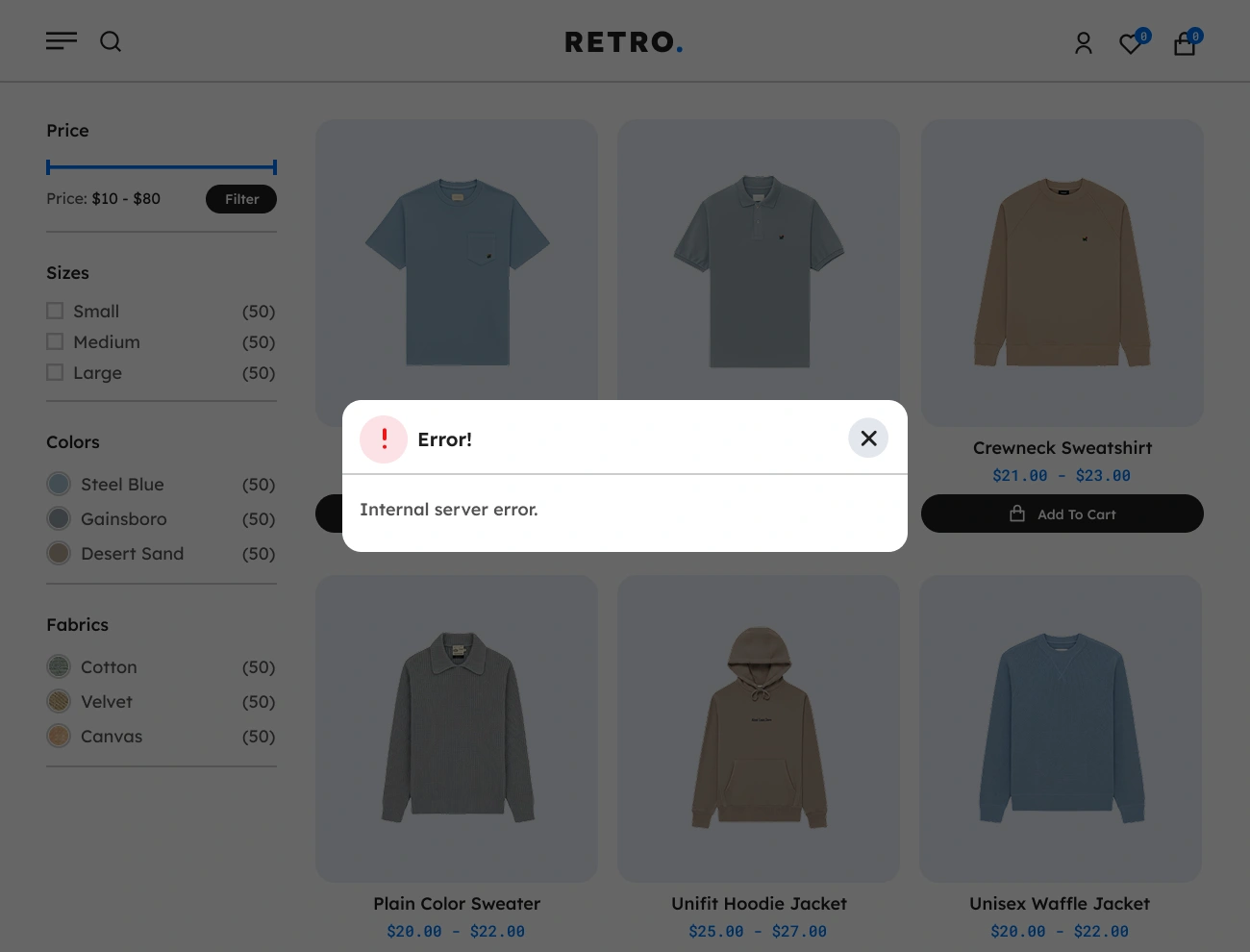The image size is (1250, 952).
Task: Open the Crewneck Sweatshirt product title
Action: pyautogui.click(x=1062, y=448)
